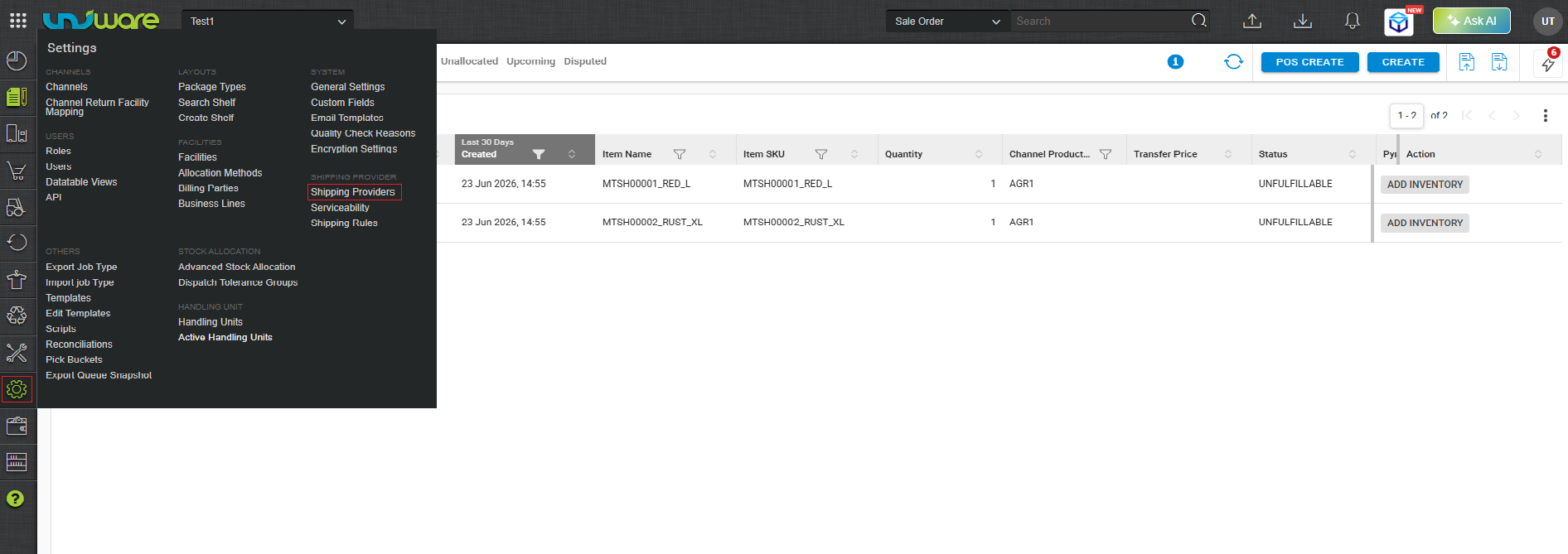Screen dimensions: 1568x554
Task: Click the Created date filter funnel
Action: point(539,154)
